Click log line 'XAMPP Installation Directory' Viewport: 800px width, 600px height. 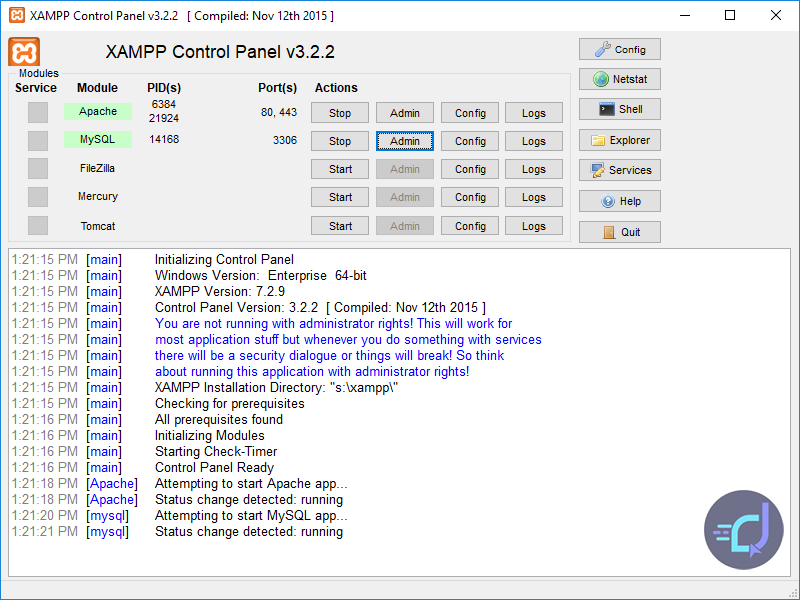coord(276,387)
